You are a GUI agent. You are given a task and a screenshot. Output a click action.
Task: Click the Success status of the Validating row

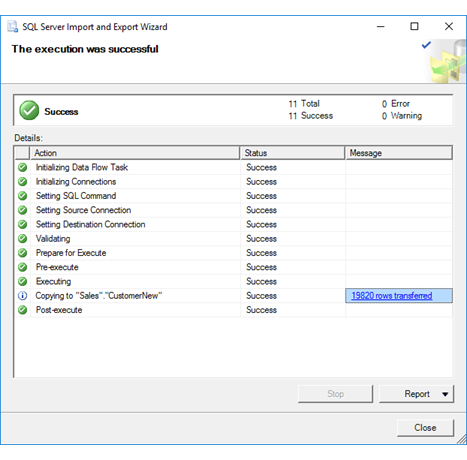tap(261, 239)
